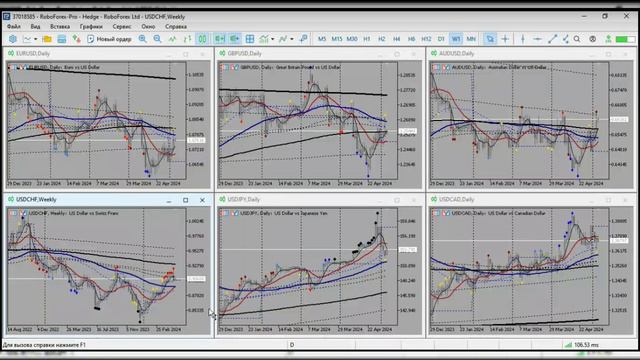Activate the USDCAD,Daily chart window title
The height and width of the screenshot is (360, 640).
click(x=456, y=200)
